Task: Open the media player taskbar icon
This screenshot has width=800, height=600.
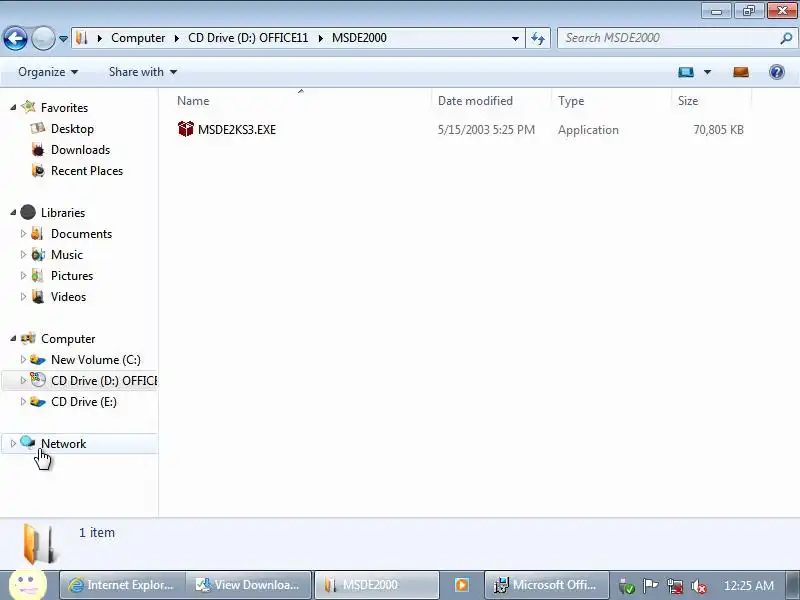Action: click(462, 585)
